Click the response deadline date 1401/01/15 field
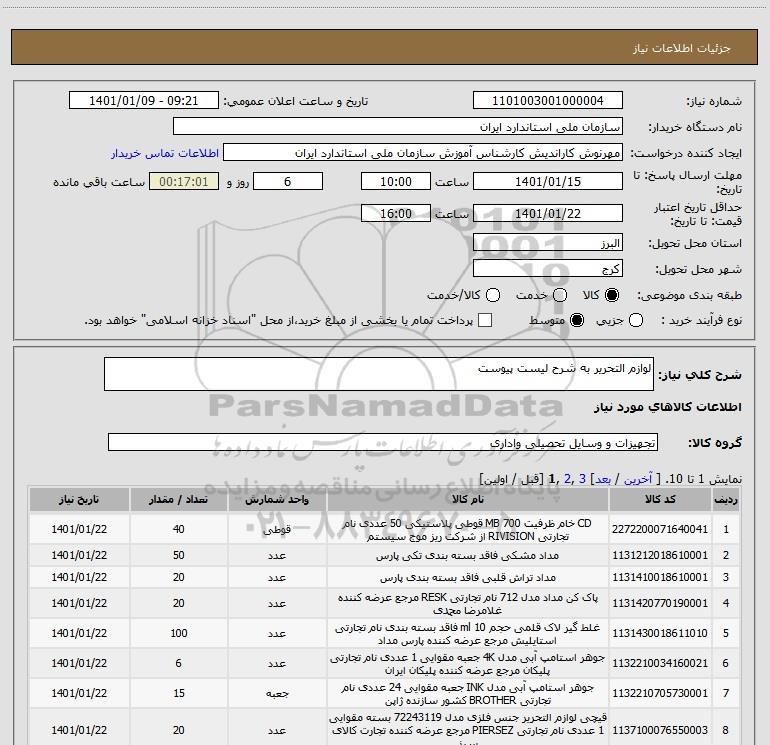 pos(548,181)
